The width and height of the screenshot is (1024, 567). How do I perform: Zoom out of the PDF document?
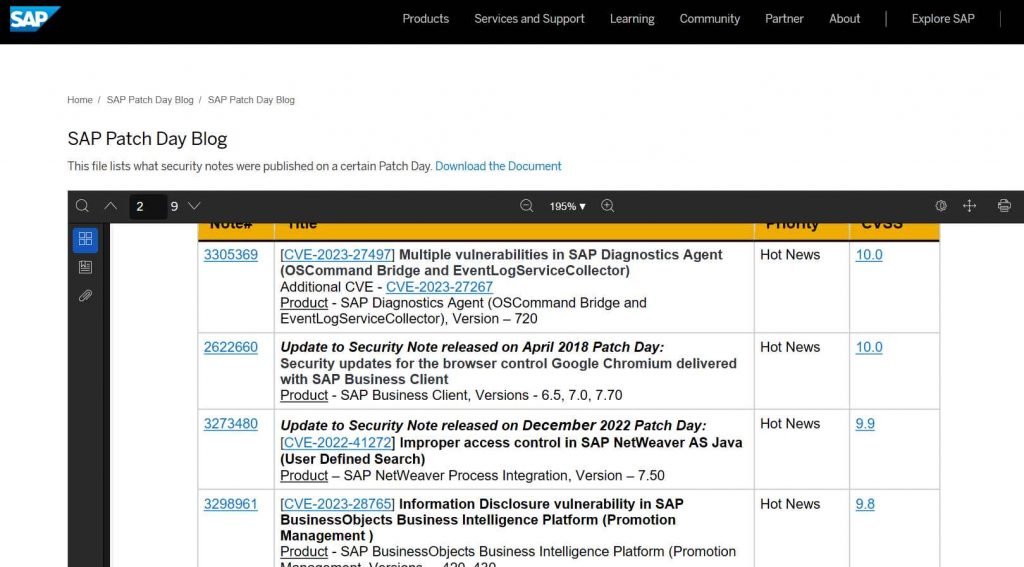(526, 206)
